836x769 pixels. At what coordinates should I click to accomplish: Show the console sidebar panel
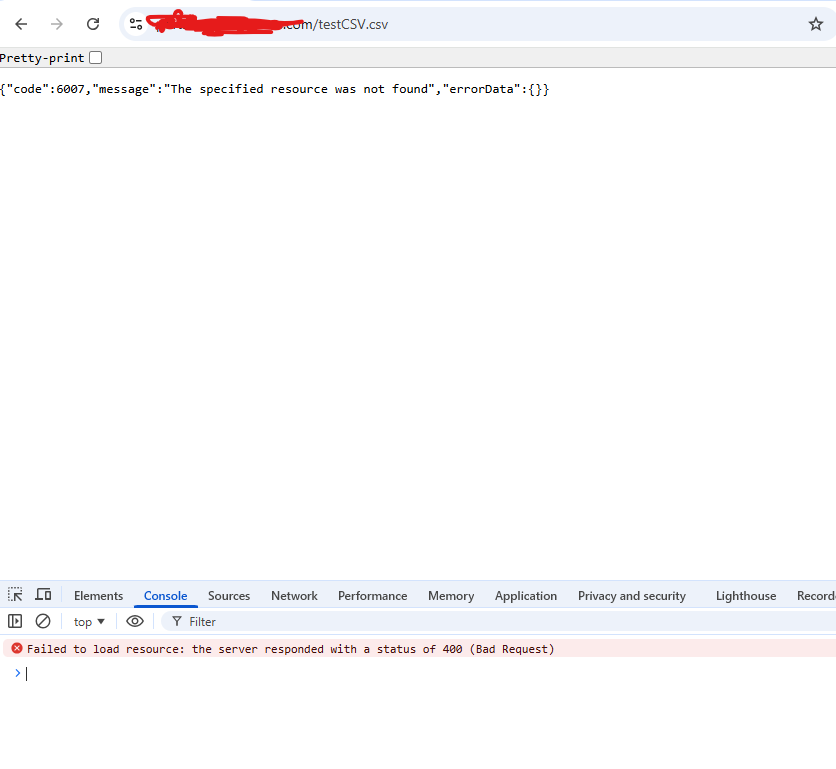(15, 621)
